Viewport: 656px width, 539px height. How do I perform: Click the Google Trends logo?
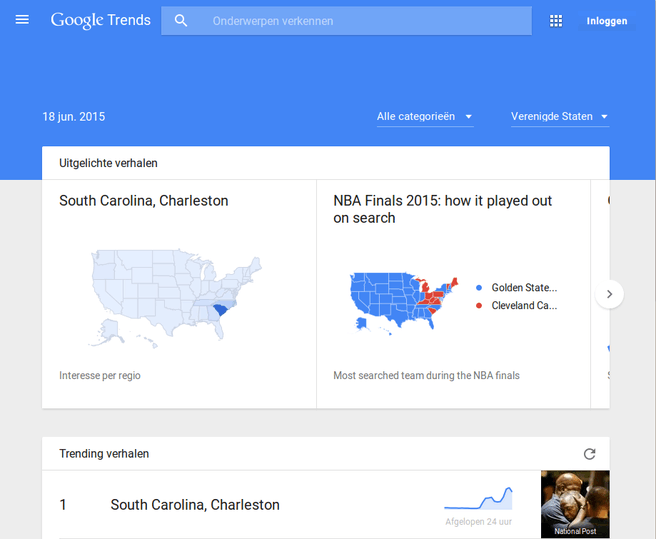coord(100,20)
